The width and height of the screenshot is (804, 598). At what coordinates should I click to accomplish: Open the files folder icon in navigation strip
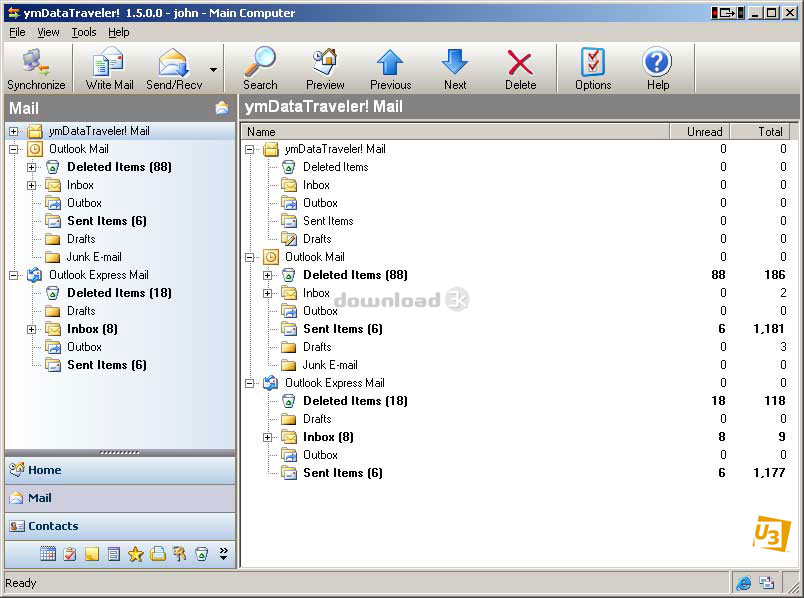click(x=158, y=554)
